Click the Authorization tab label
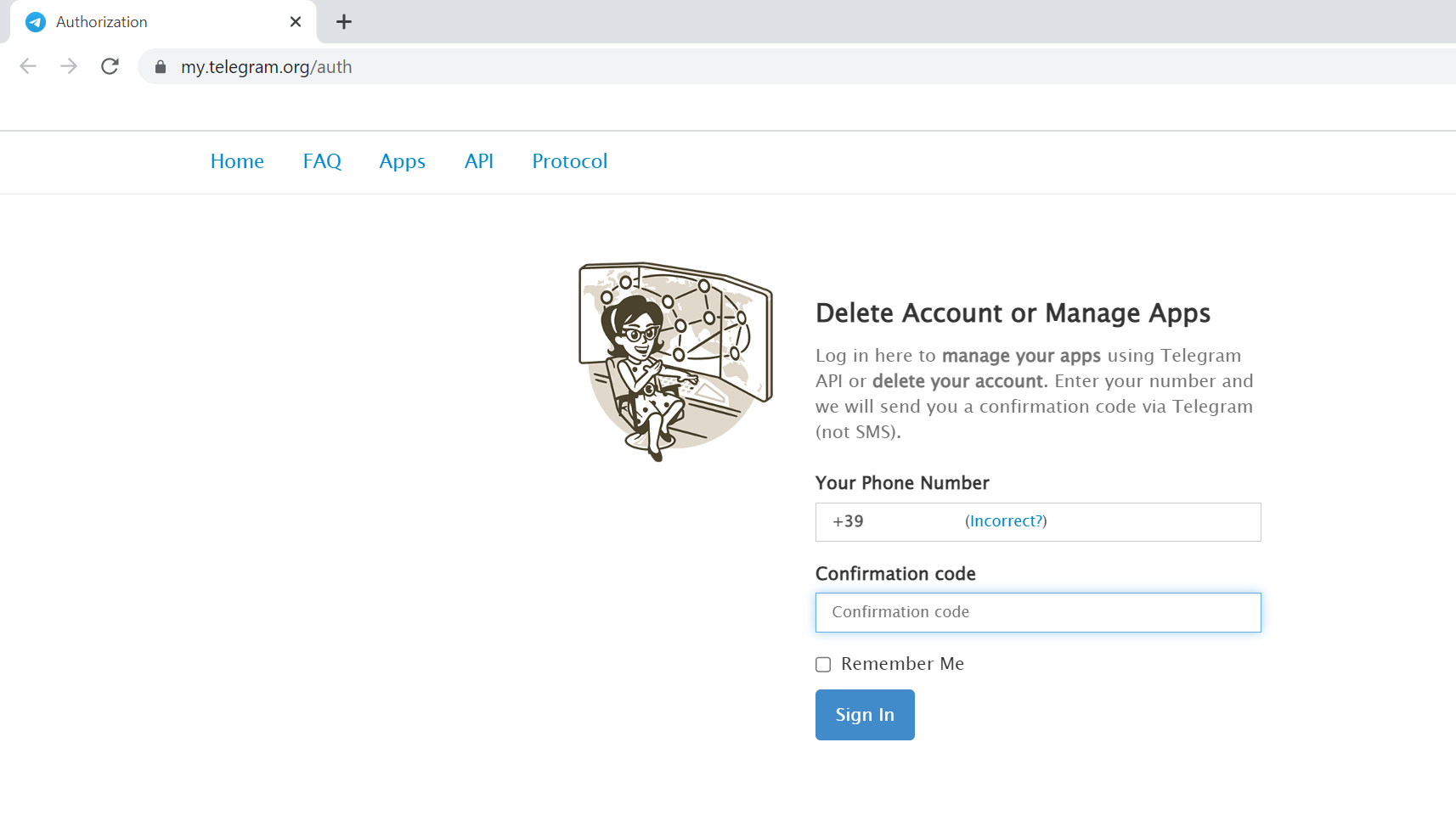Image resolution: width=1456 pixels, height=838 pixels. [100, 21]
